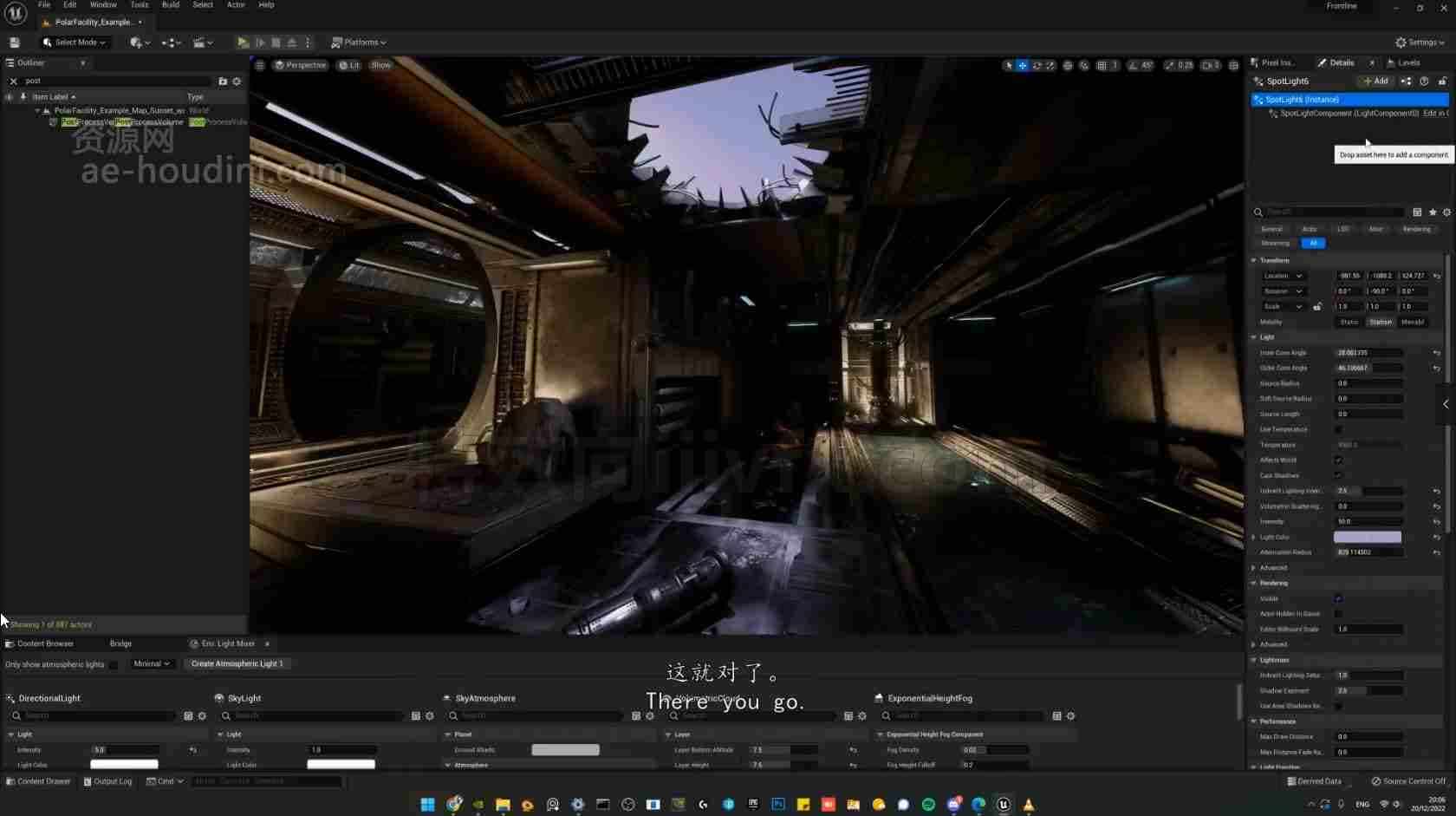Add a new folder in the Outliner
Screen dimensions: 1456x816
click(x=223, y=82)
